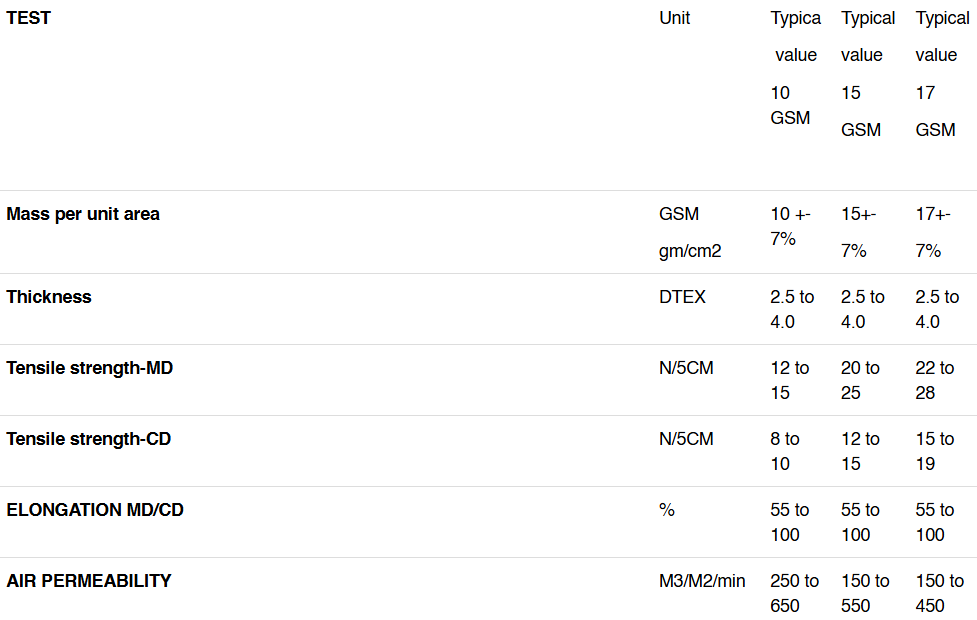Select the 15 GSM typical value header
977x620 pixels.
point(866,74)
